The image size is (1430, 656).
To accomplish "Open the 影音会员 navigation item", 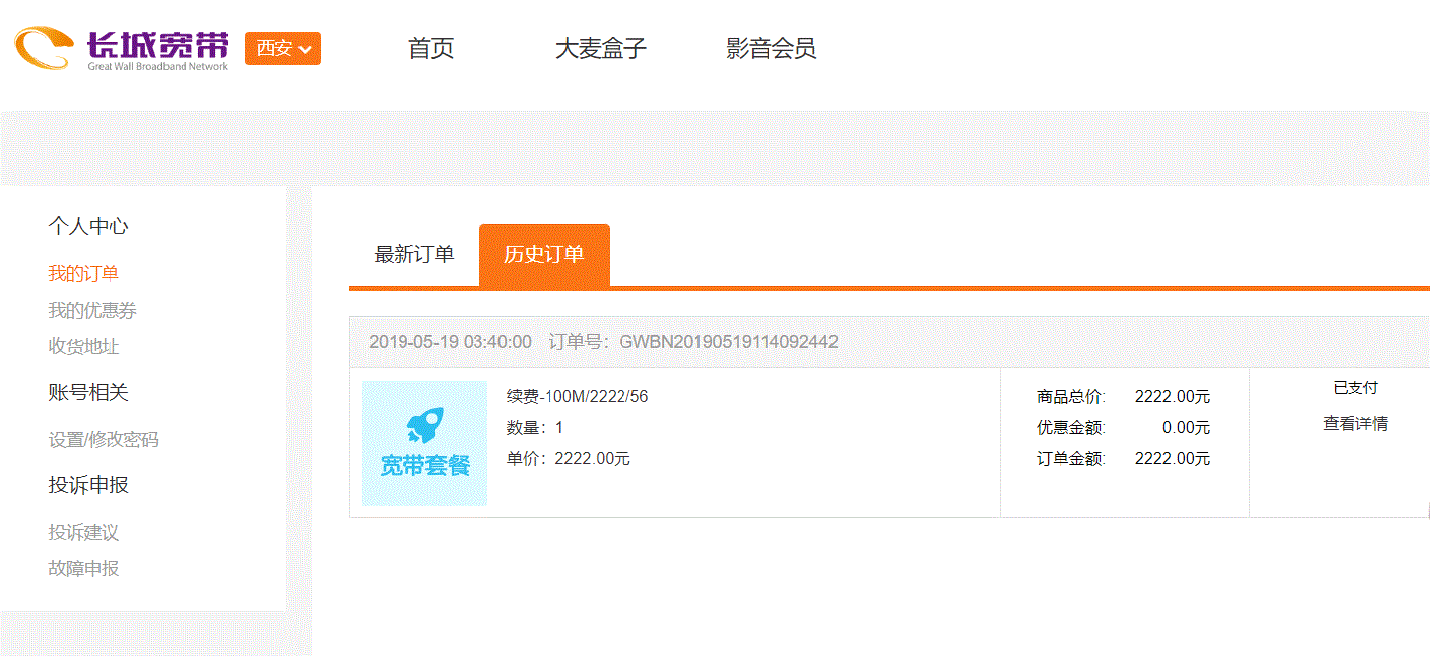I will (x=770, y=48).
